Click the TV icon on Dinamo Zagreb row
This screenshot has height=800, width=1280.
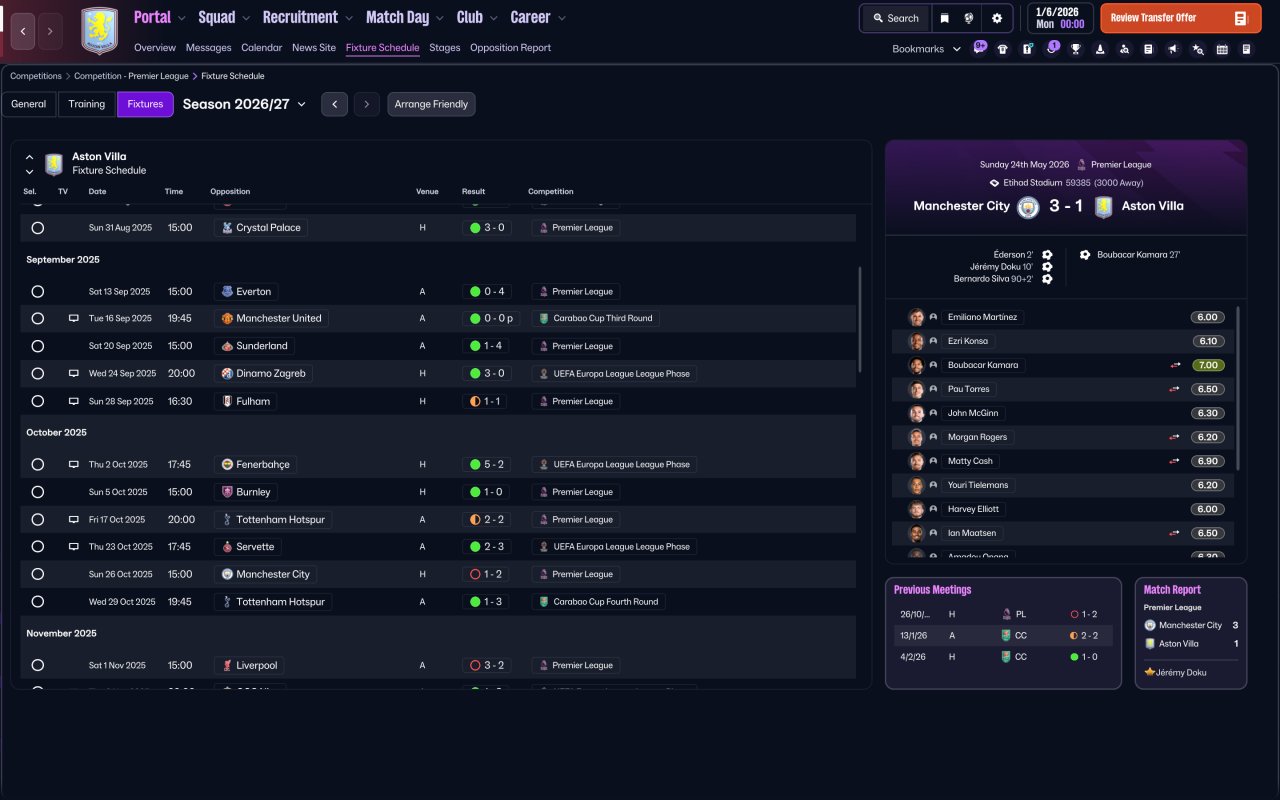(73, 373)
